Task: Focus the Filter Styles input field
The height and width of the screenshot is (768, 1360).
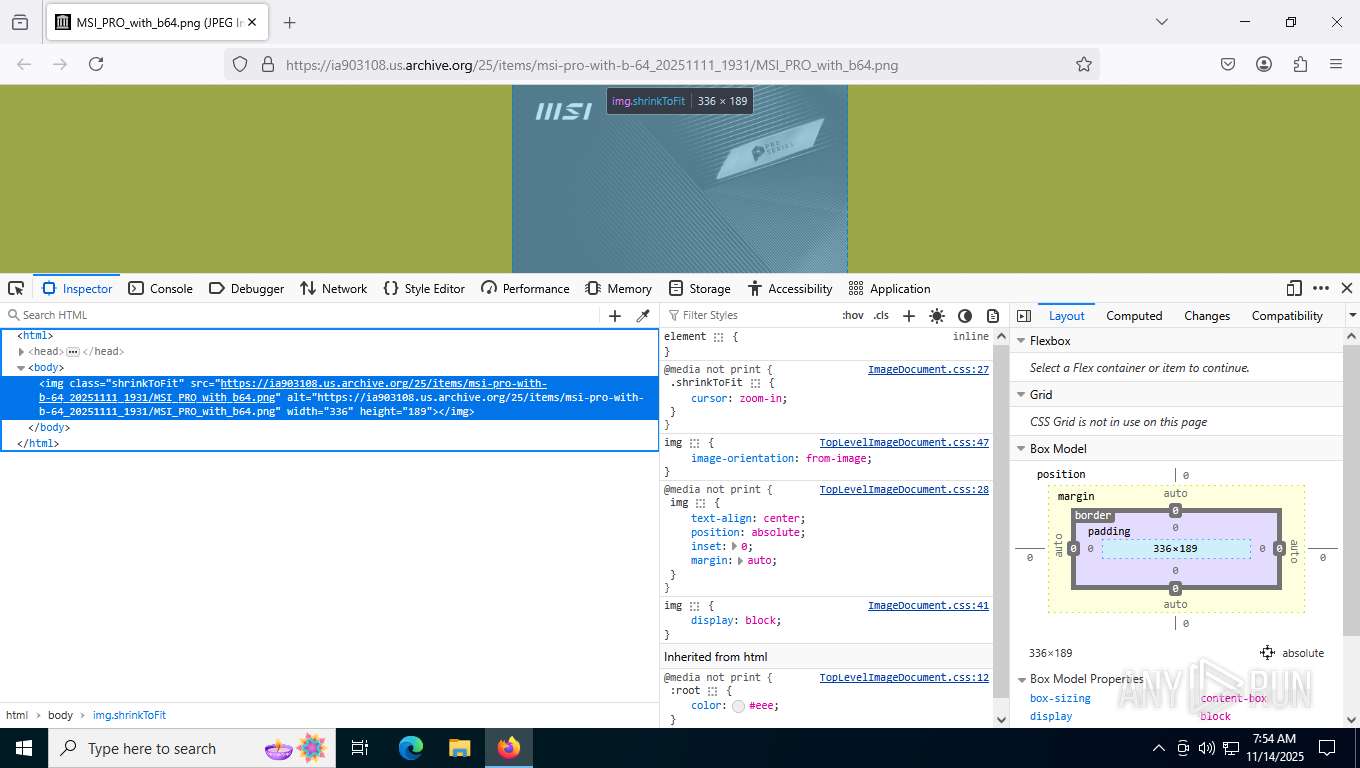Action: pos(750,315)
